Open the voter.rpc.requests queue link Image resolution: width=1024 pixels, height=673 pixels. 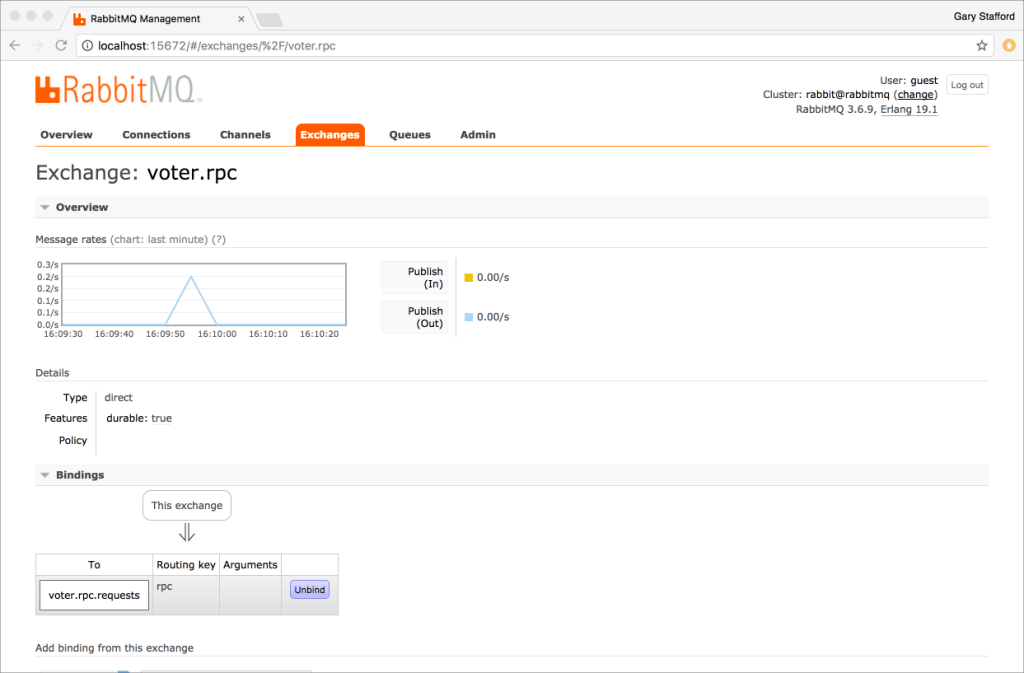coord(94,595)
